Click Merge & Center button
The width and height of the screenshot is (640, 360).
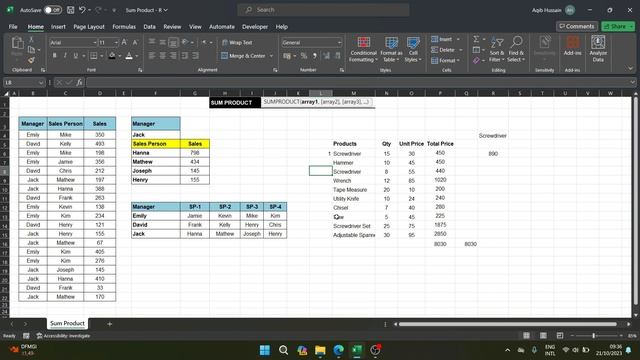click(x=244, y=56)
